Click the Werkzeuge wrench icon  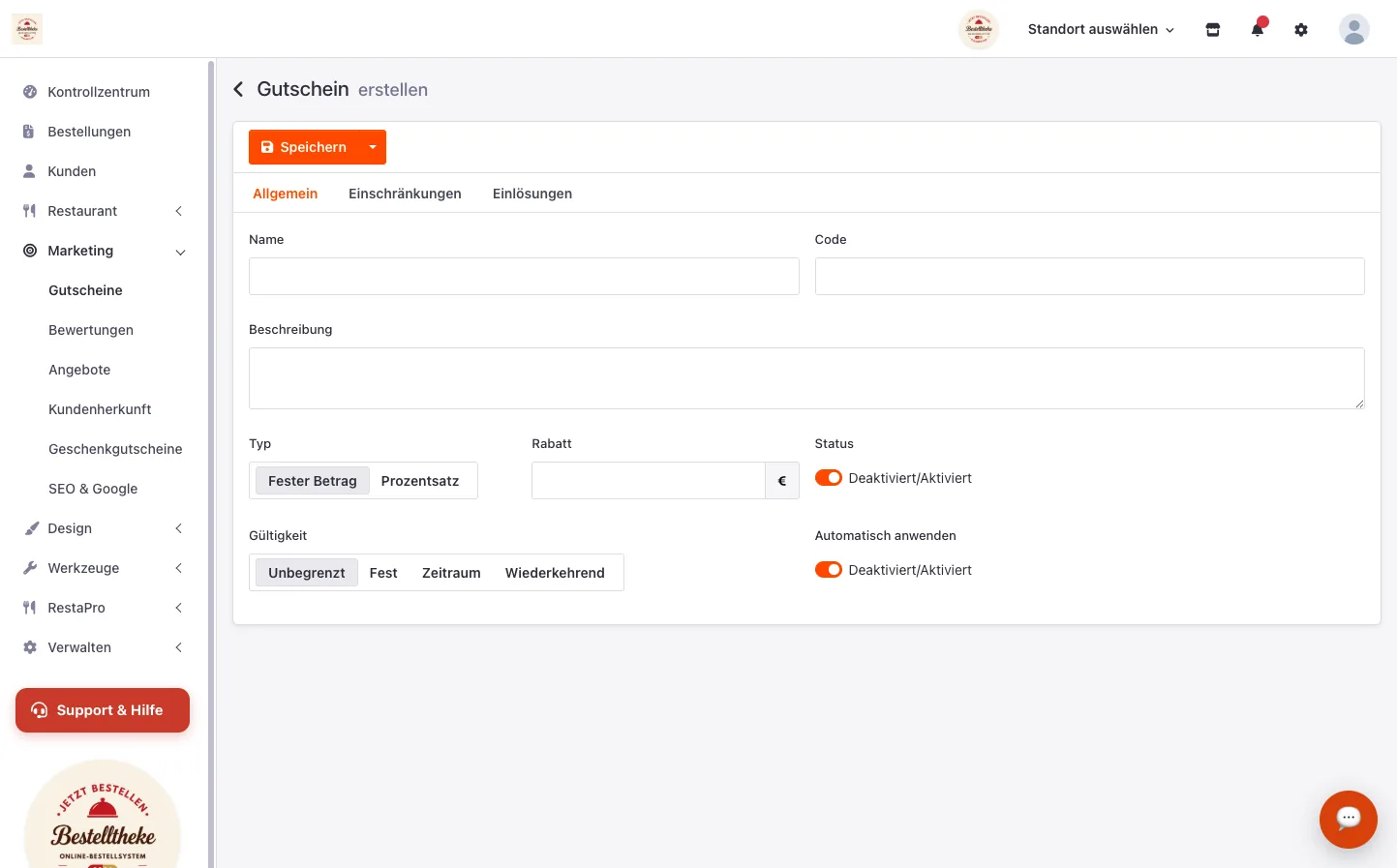point(30,568)
